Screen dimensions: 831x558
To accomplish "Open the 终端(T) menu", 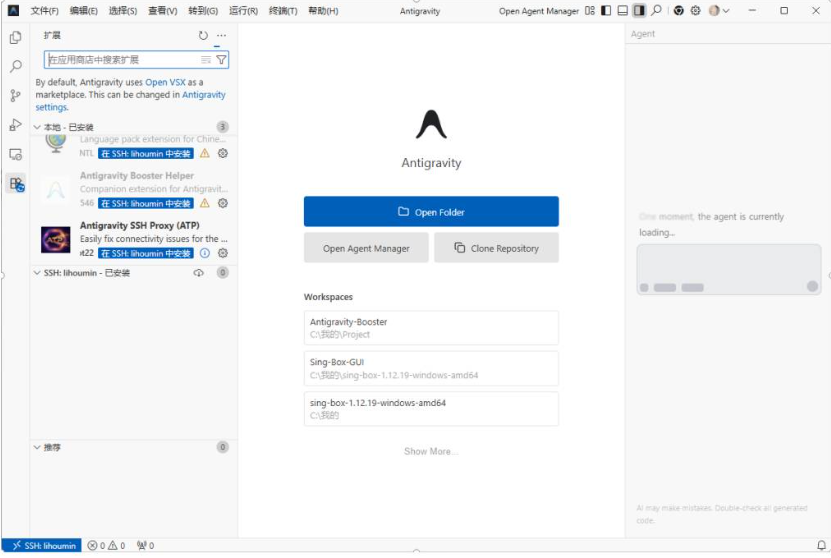I will [x=283, y=11].
